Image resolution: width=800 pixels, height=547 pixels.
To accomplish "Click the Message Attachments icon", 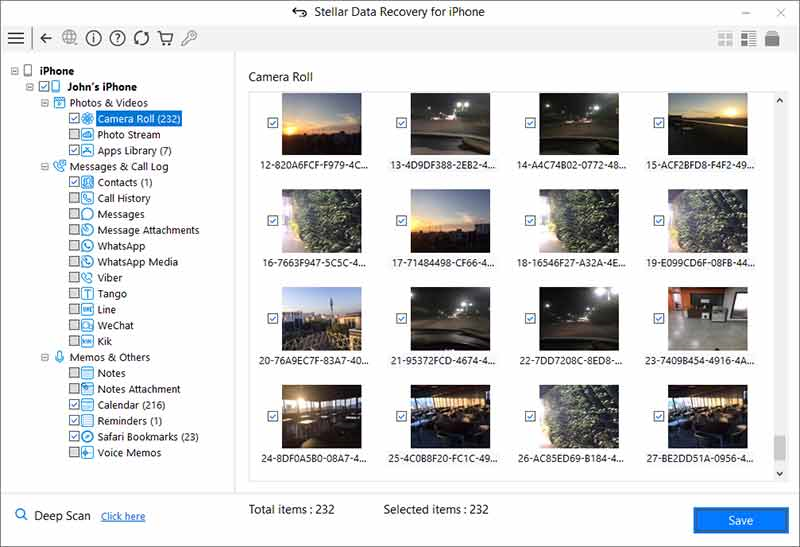I will tap(88, 230).
